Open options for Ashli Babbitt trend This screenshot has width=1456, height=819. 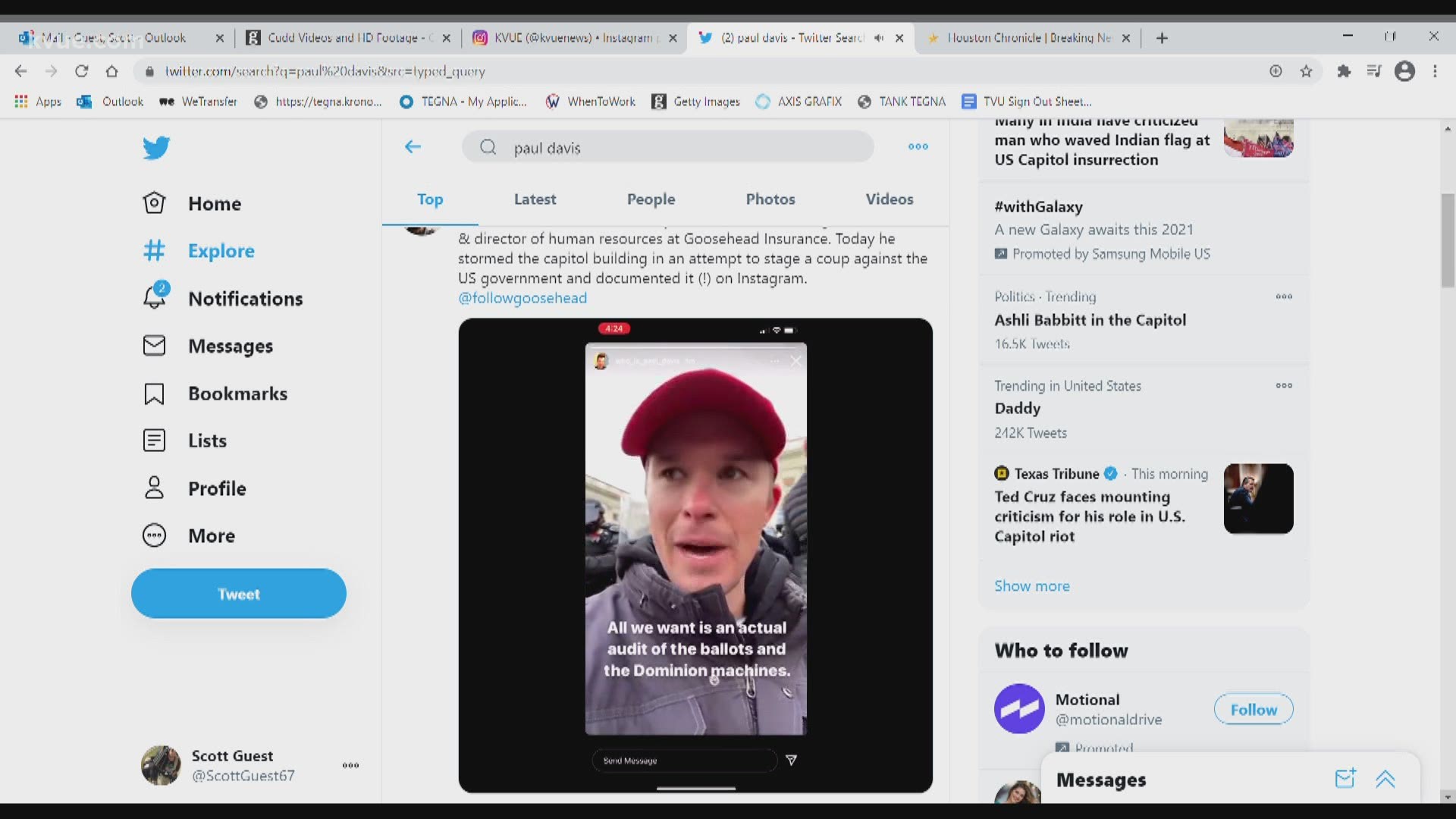1284,297
